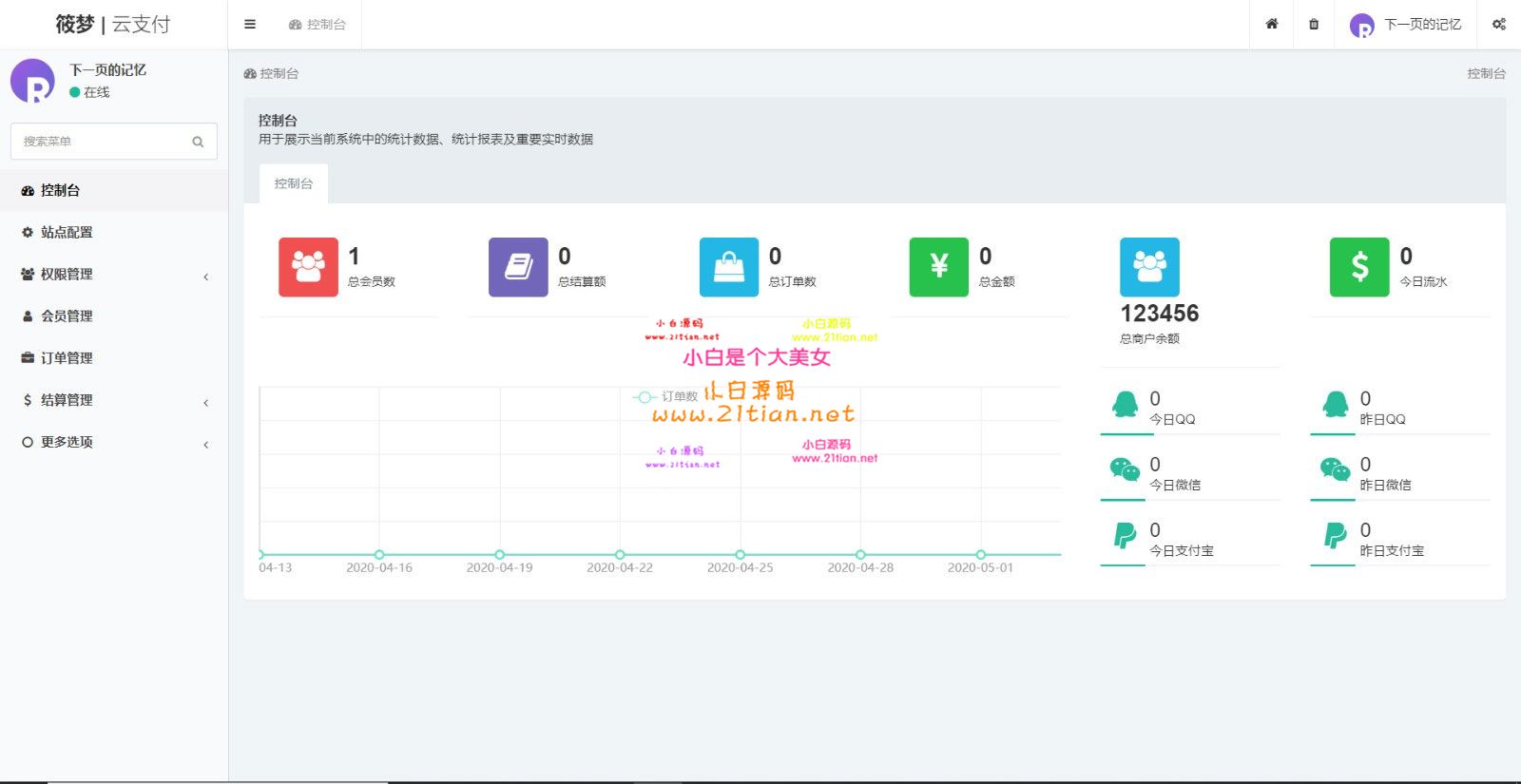This screenshot has width=1521, height=784.
Task: Click the red total members icon
Action: pyautogui.click(x=308, y=267)
